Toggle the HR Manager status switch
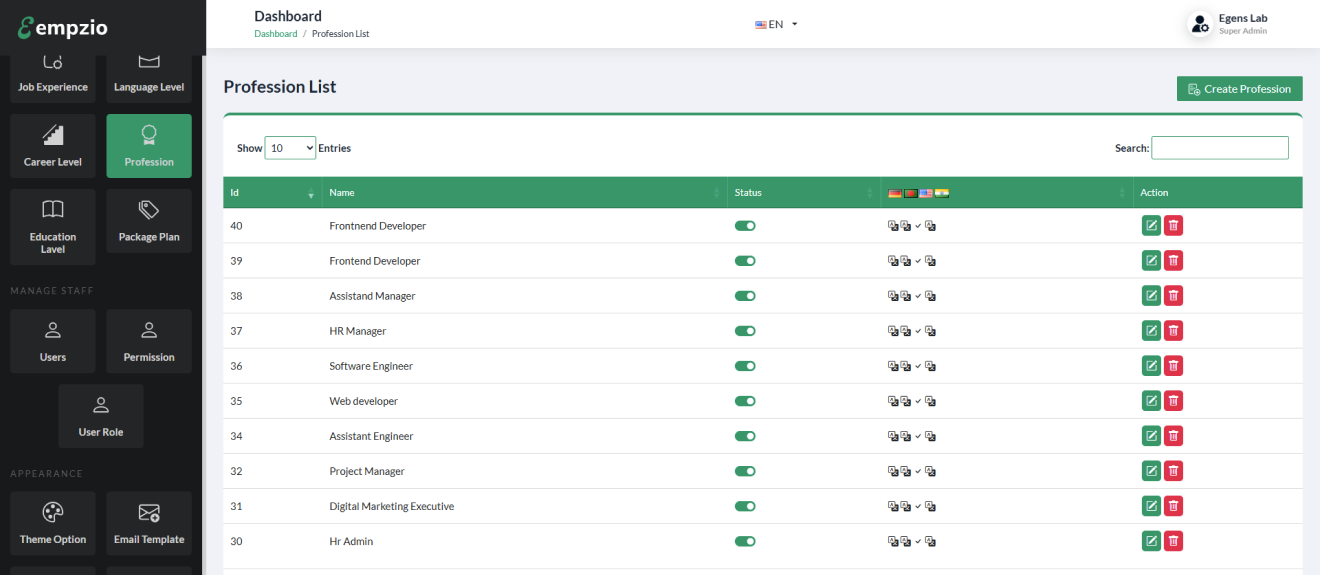Viewport: 1320px width, 575px height. pyautogui.click(x=745, y=331)
